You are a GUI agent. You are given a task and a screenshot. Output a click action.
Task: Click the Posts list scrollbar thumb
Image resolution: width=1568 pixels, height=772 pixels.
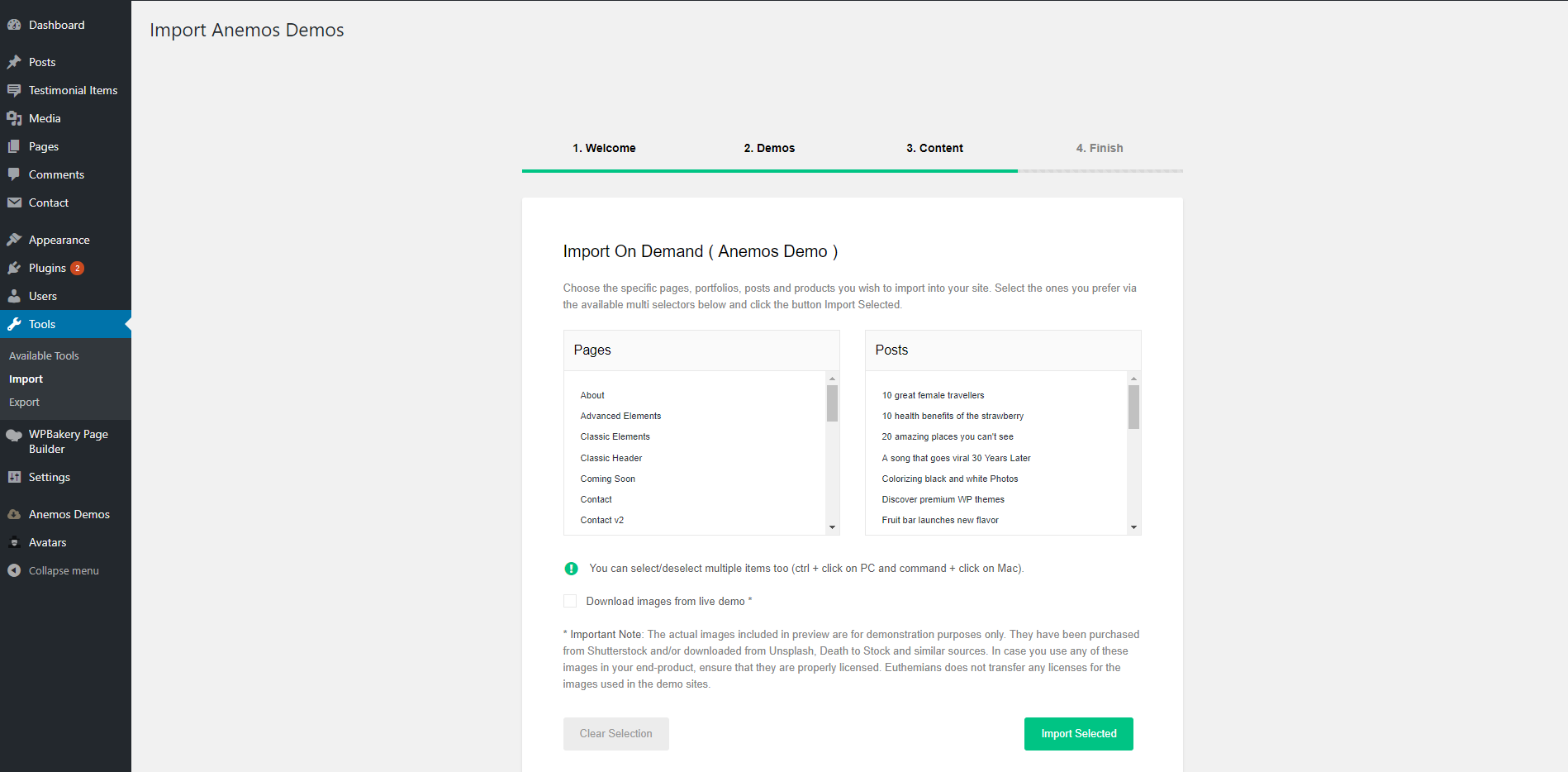[x=1133, y=407]
